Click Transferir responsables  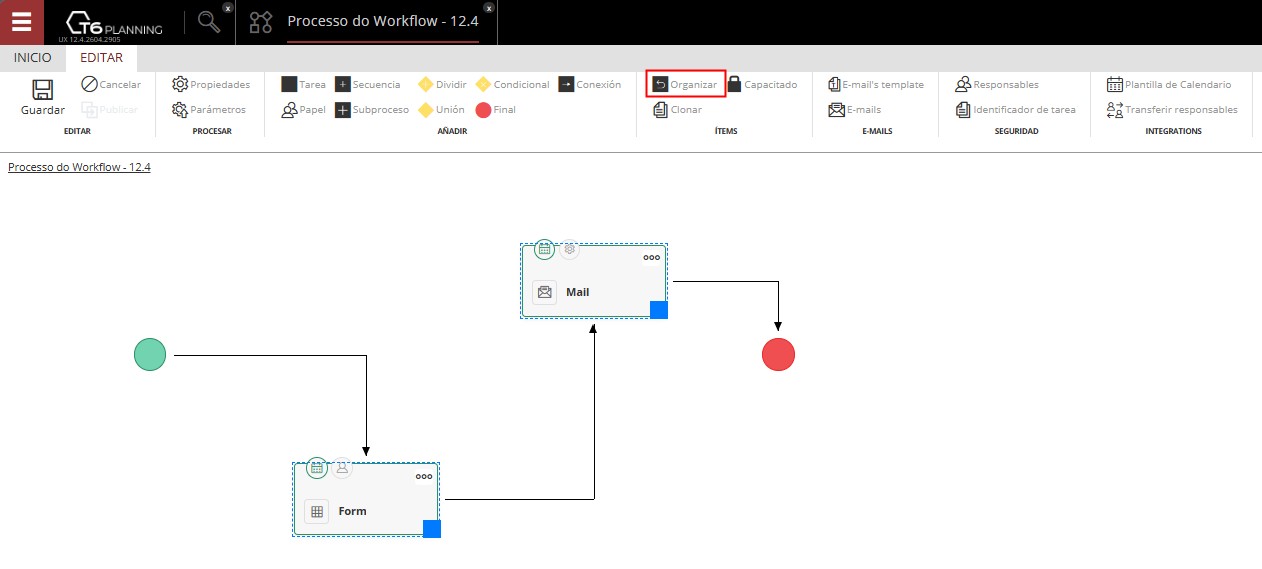(x=1172, y=110)
